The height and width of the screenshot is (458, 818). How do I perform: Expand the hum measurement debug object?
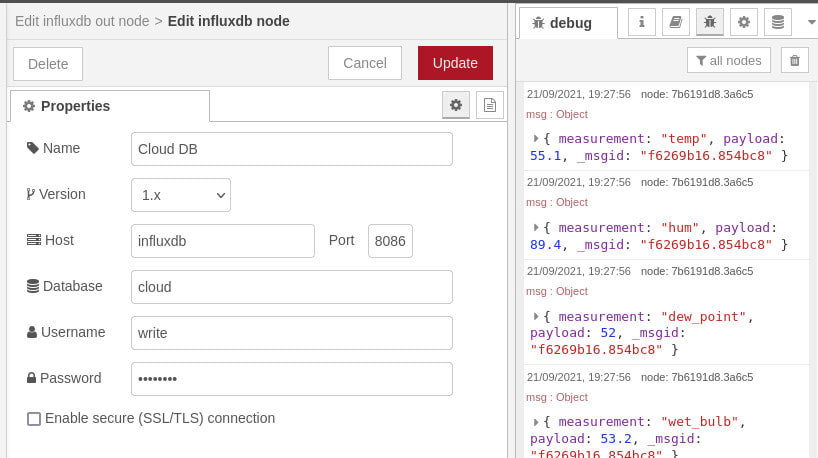tap(536, 227)
